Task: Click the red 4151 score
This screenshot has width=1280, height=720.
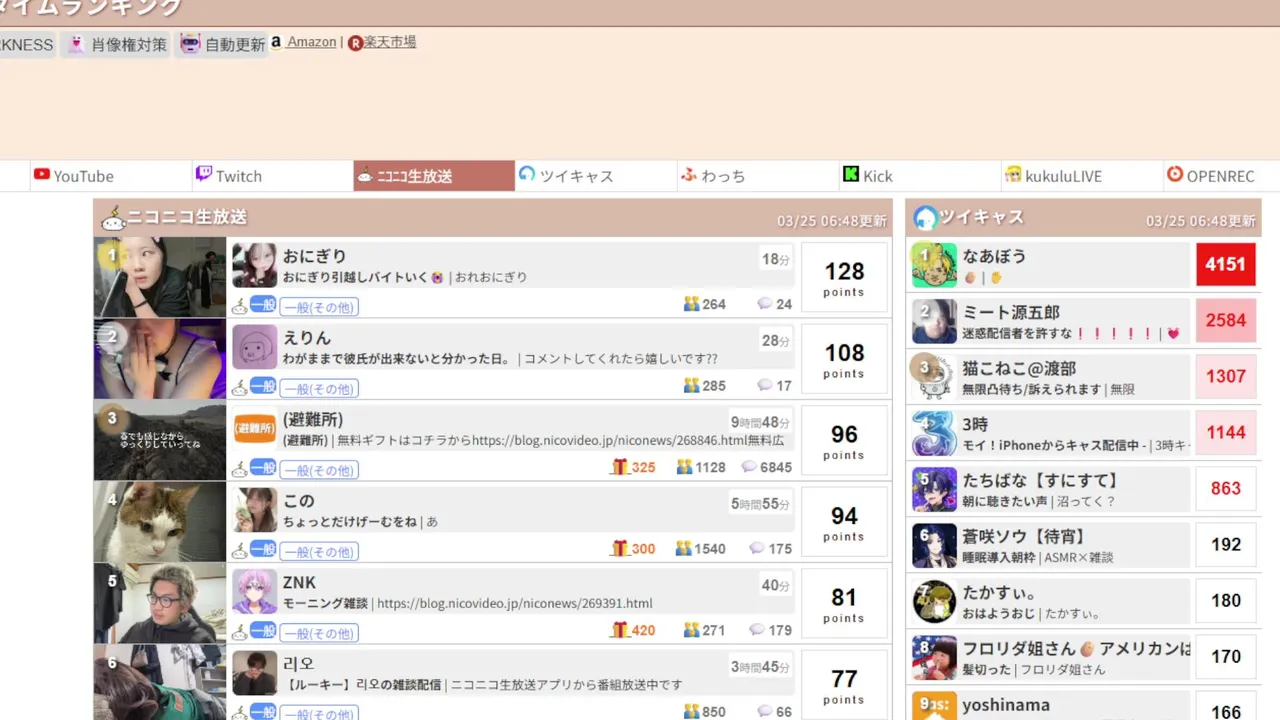Action: click(x=1226, y=265)
